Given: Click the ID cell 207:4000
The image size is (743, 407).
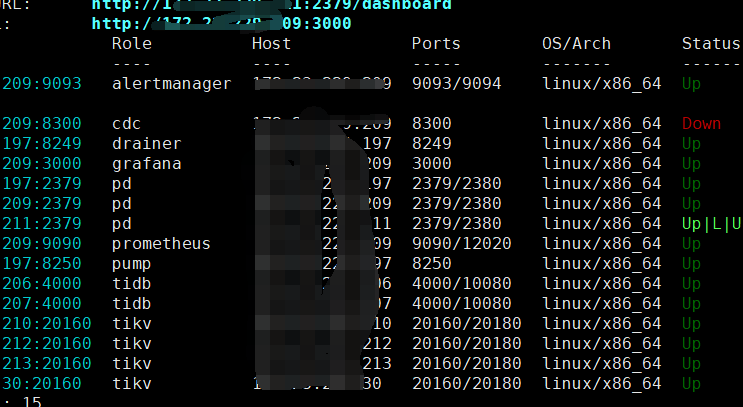Looking at the screenshot, I should tap(42, 303).
